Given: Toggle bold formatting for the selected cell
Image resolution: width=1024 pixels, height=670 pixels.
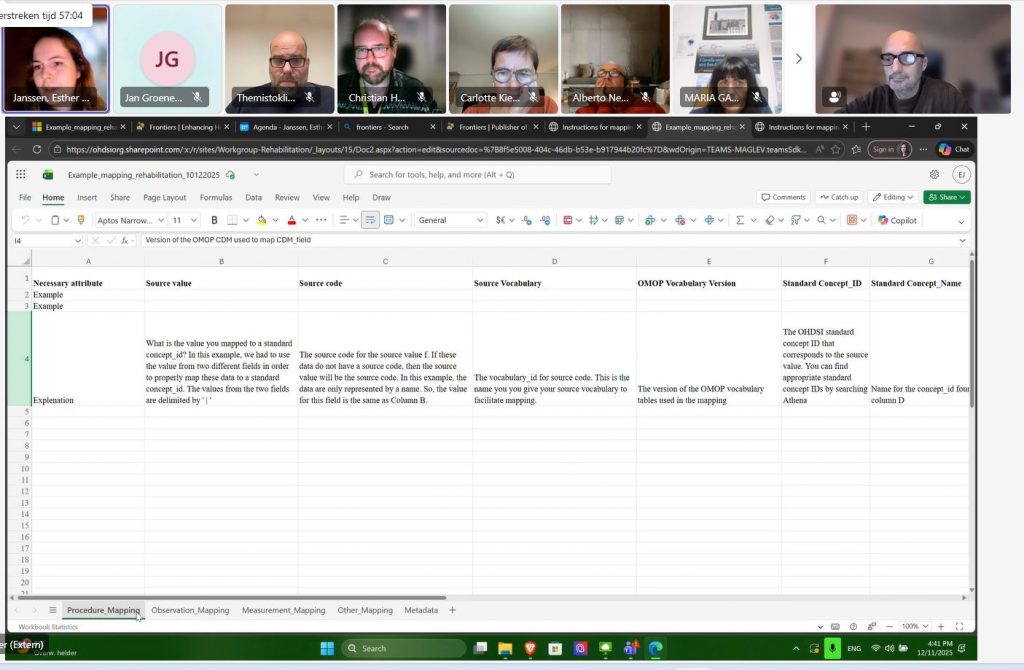Looking at the screenshot, I should 214,220.
